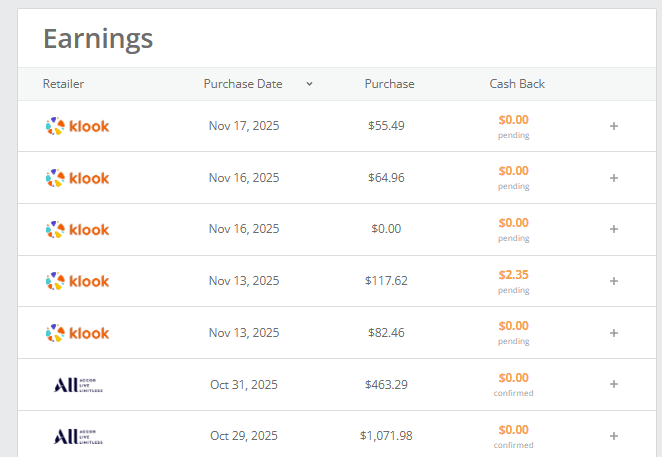Select the $55.49 purchase amount

pos(386,125)
